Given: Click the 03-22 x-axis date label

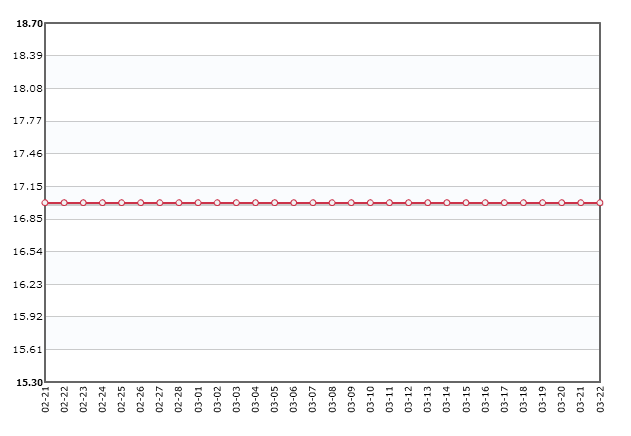Looking at the screenshot, I should click(600, 399).
